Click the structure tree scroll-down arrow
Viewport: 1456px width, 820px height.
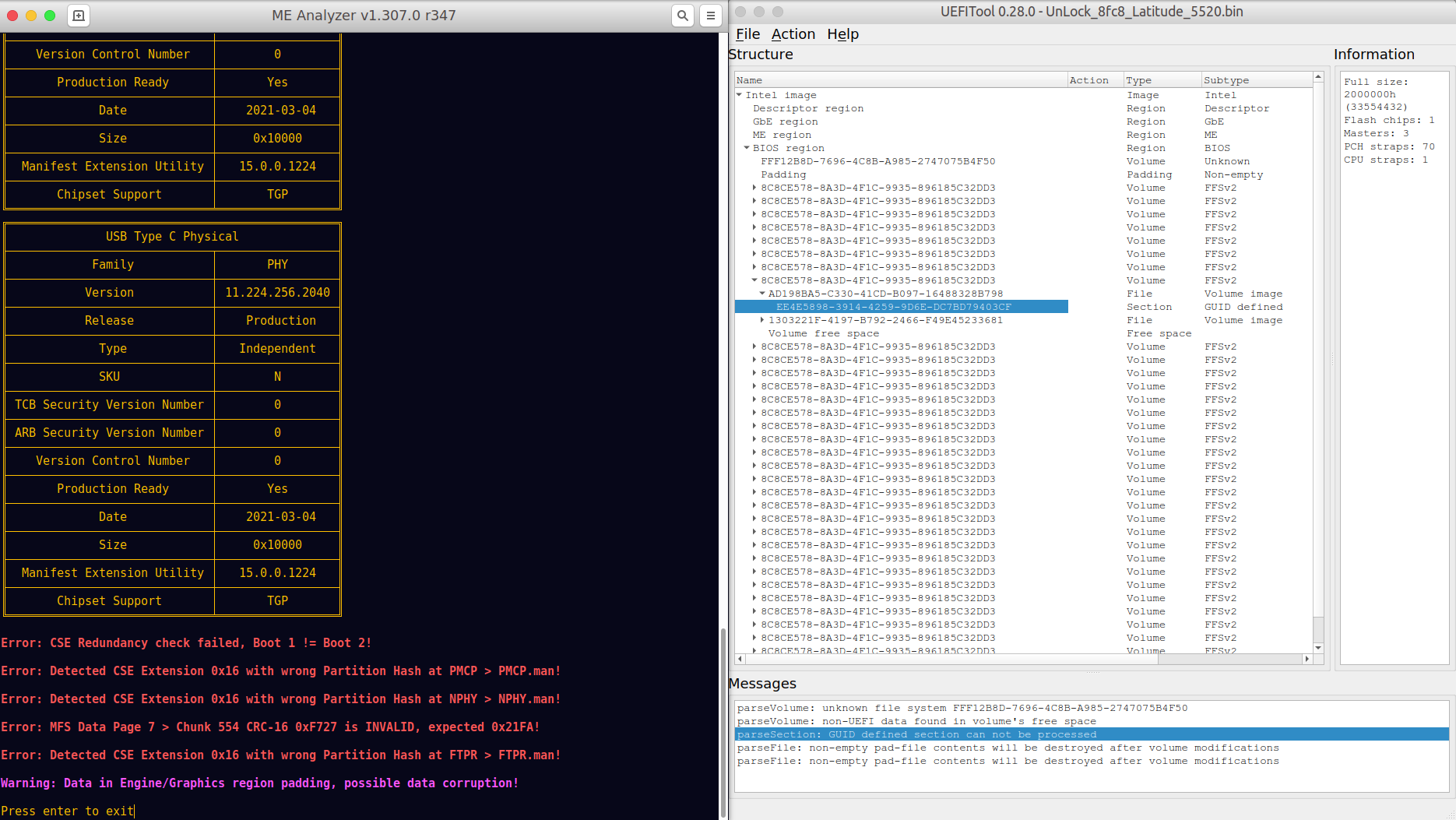1318,648
